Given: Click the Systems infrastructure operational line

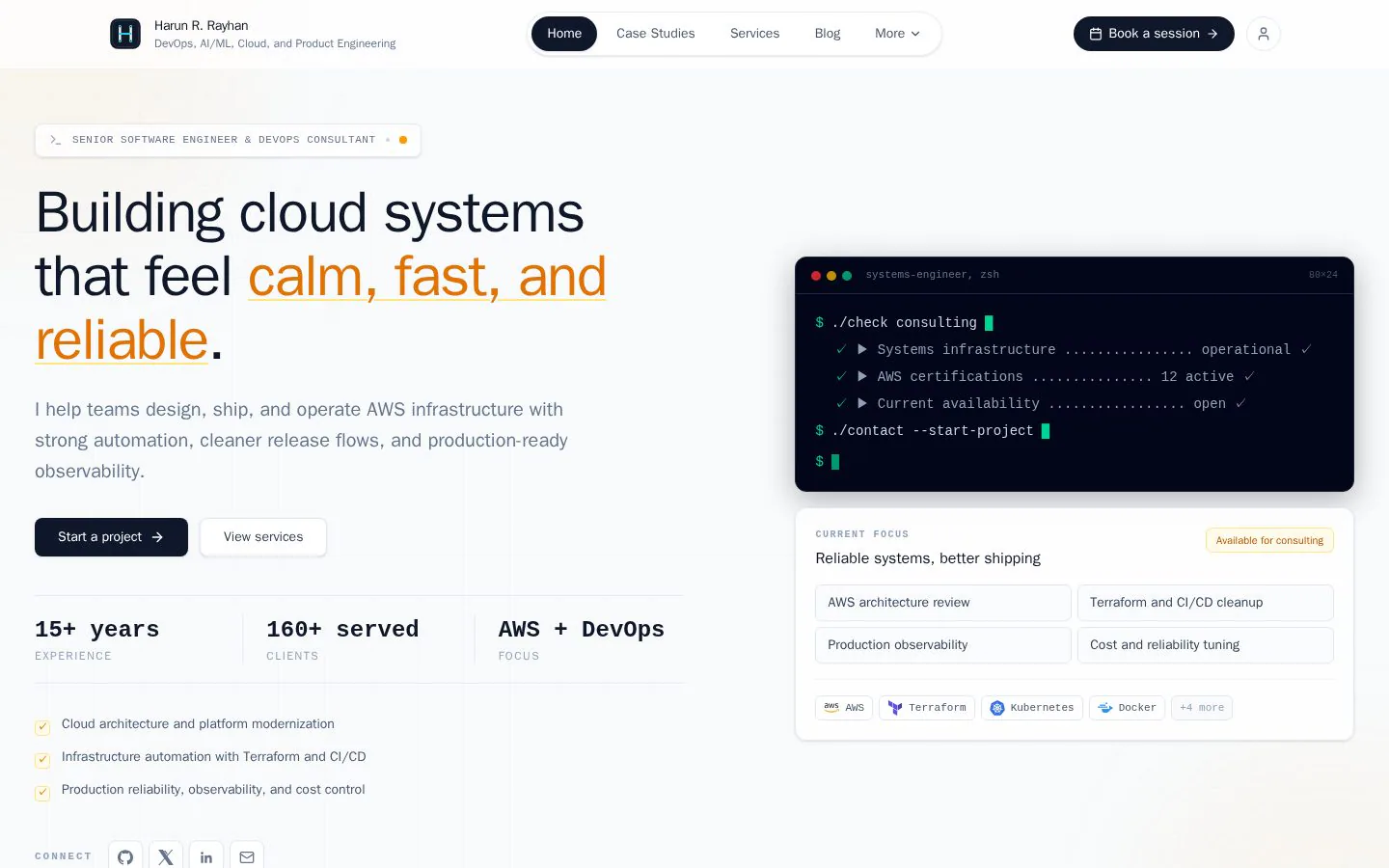Looking at the screenshot, I should coord(1074,350).
